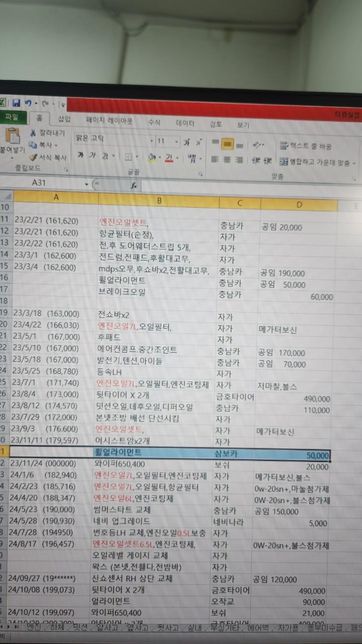Click the top align icon

(x=215, y=143)
